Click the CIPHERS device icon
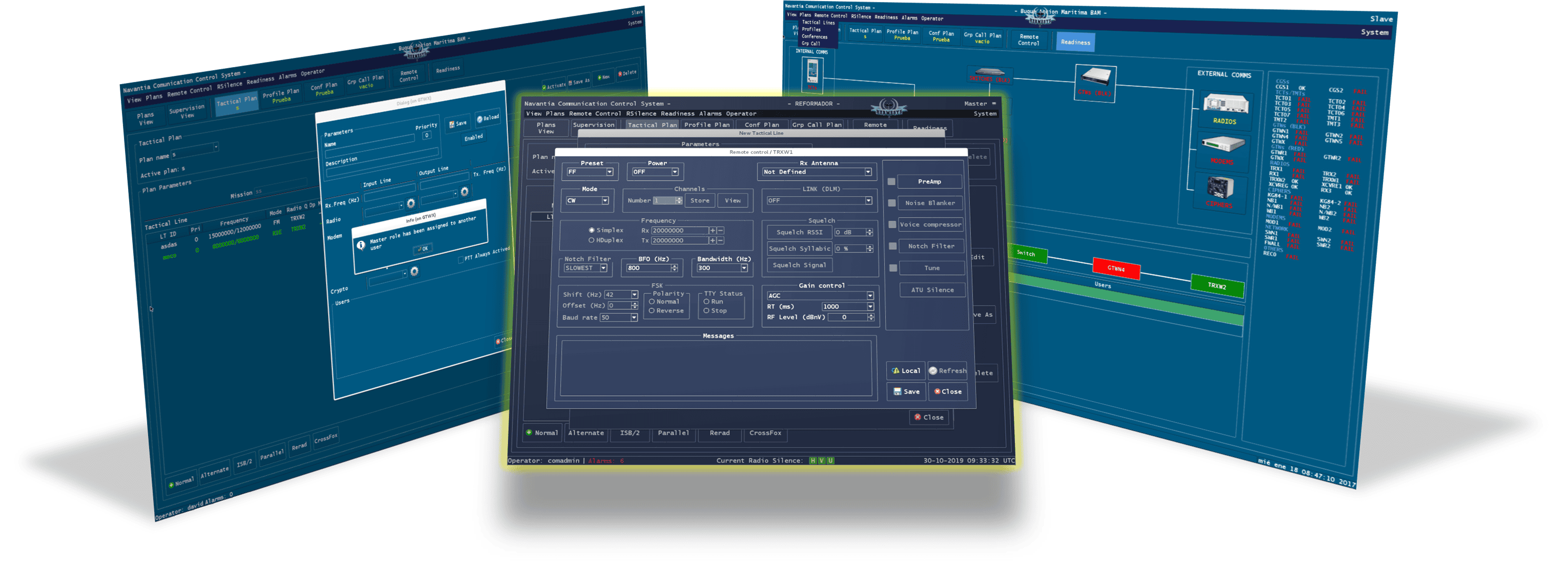The height and width of the screenshot is (586, 1568). point(1220,187)
